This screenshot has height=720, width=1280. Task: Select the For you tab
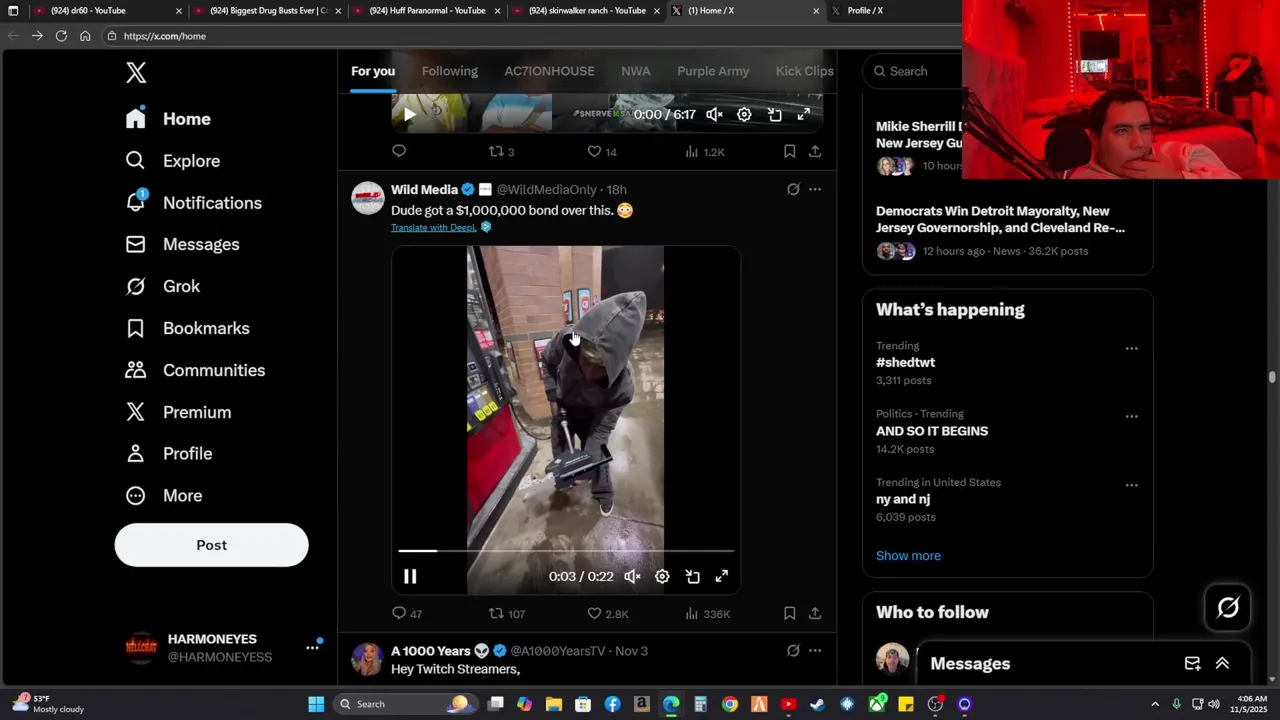373,71
